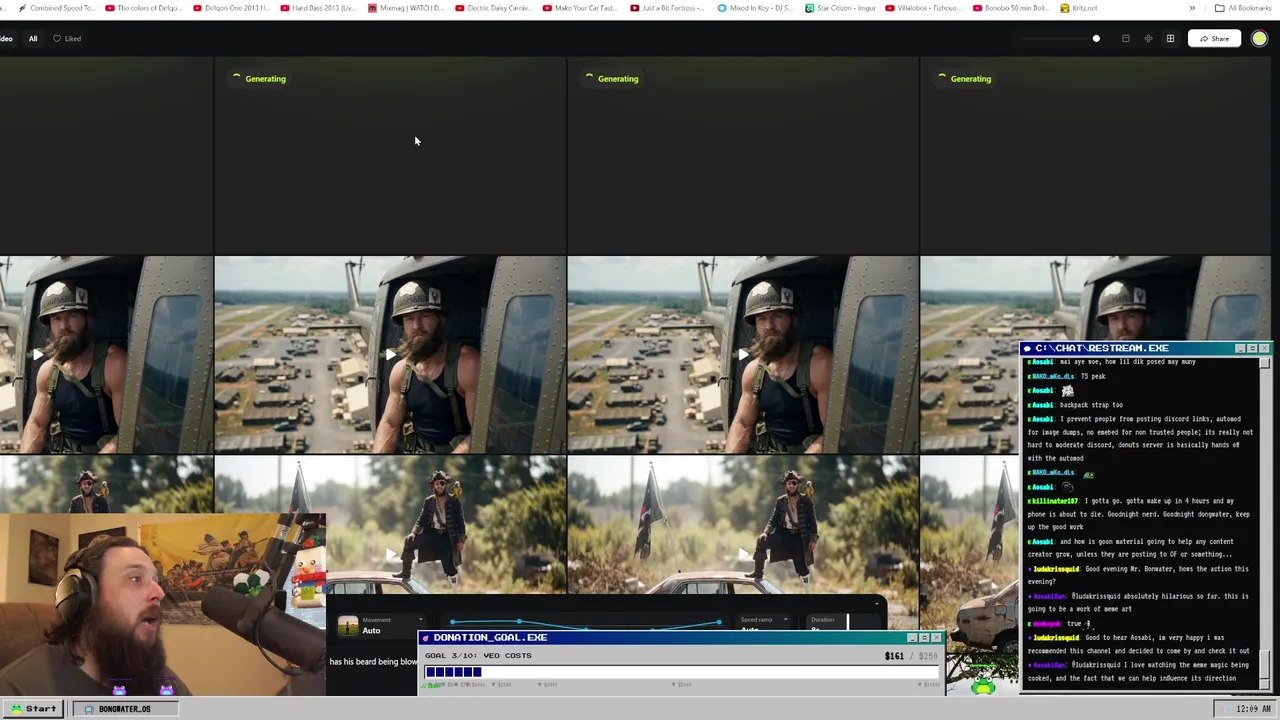The image size is (1280, 720).
Task: Open the first Generating video tile
Action: point(390,155)
